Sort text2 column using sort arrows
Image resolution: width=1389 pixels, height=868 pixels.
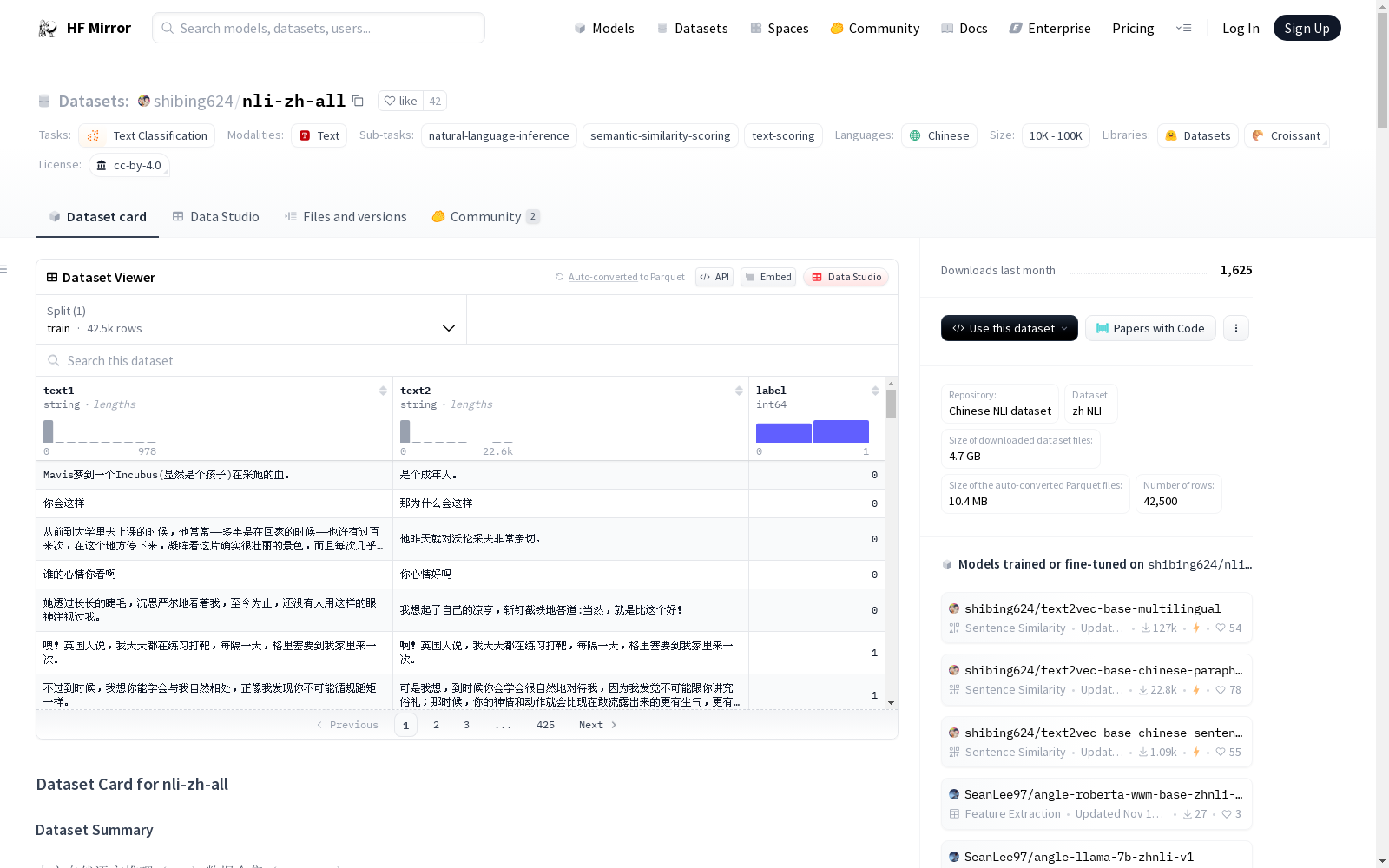pyautogui.click(x=739, y=391)
